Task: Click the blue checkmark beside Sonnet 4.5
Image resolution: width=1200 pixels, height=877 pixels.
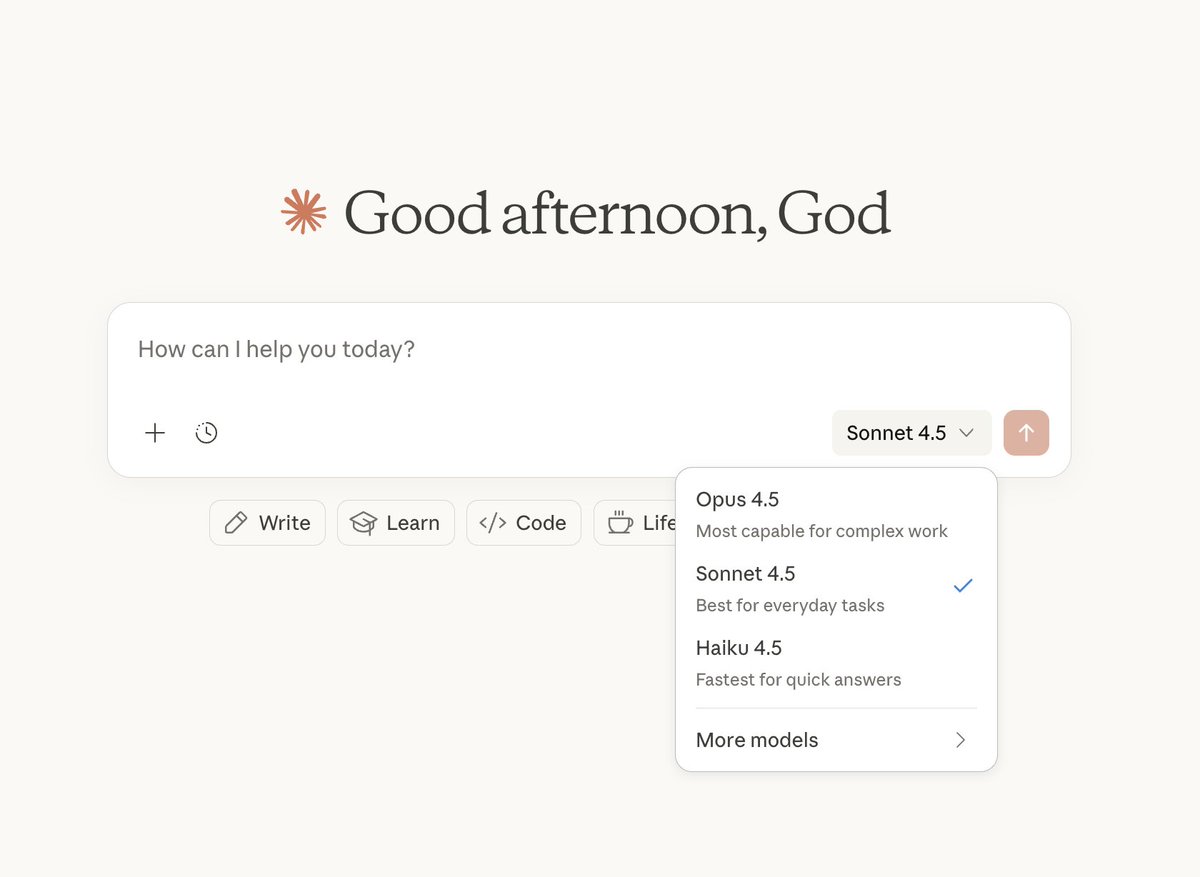Action: 963,586
